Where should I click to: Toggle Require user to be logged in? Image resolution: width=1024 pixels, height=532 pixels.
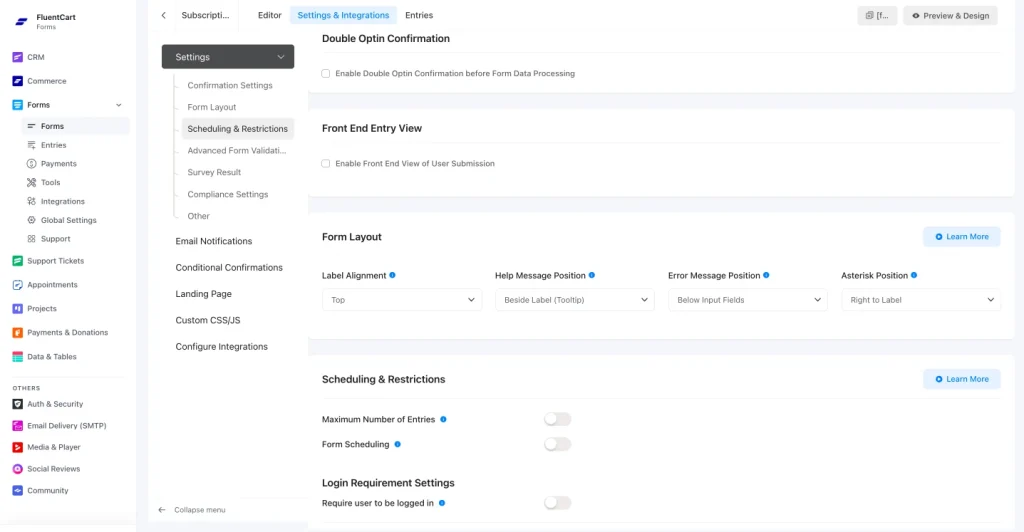click(558, 503)
